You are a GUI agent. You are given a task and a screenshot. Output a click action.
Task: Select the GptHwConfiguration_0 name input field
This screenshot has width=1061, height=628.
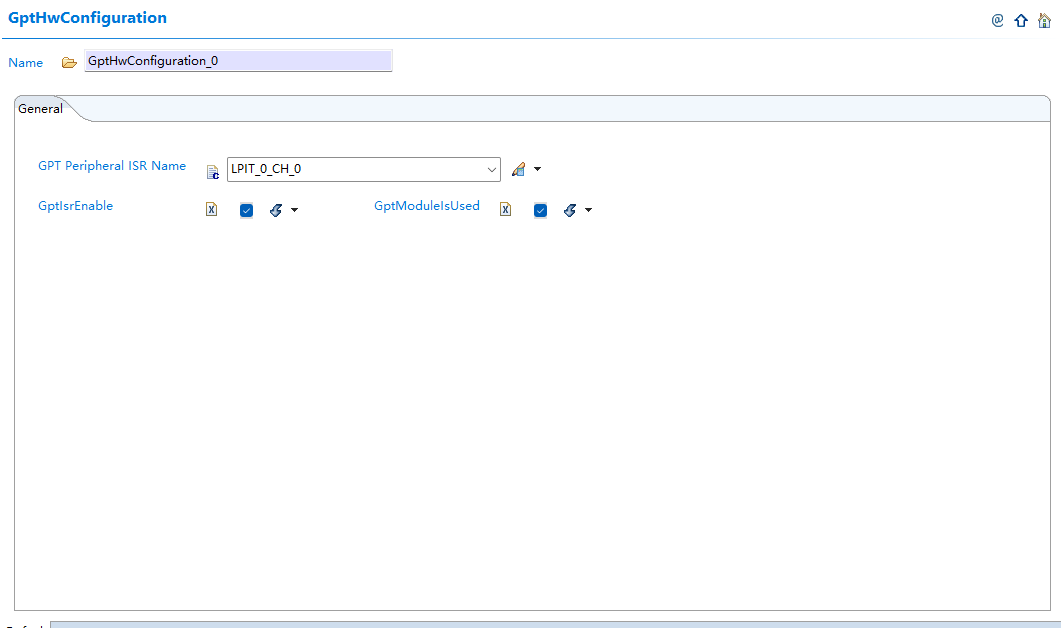pyautogui.click(x=238, y=60)
